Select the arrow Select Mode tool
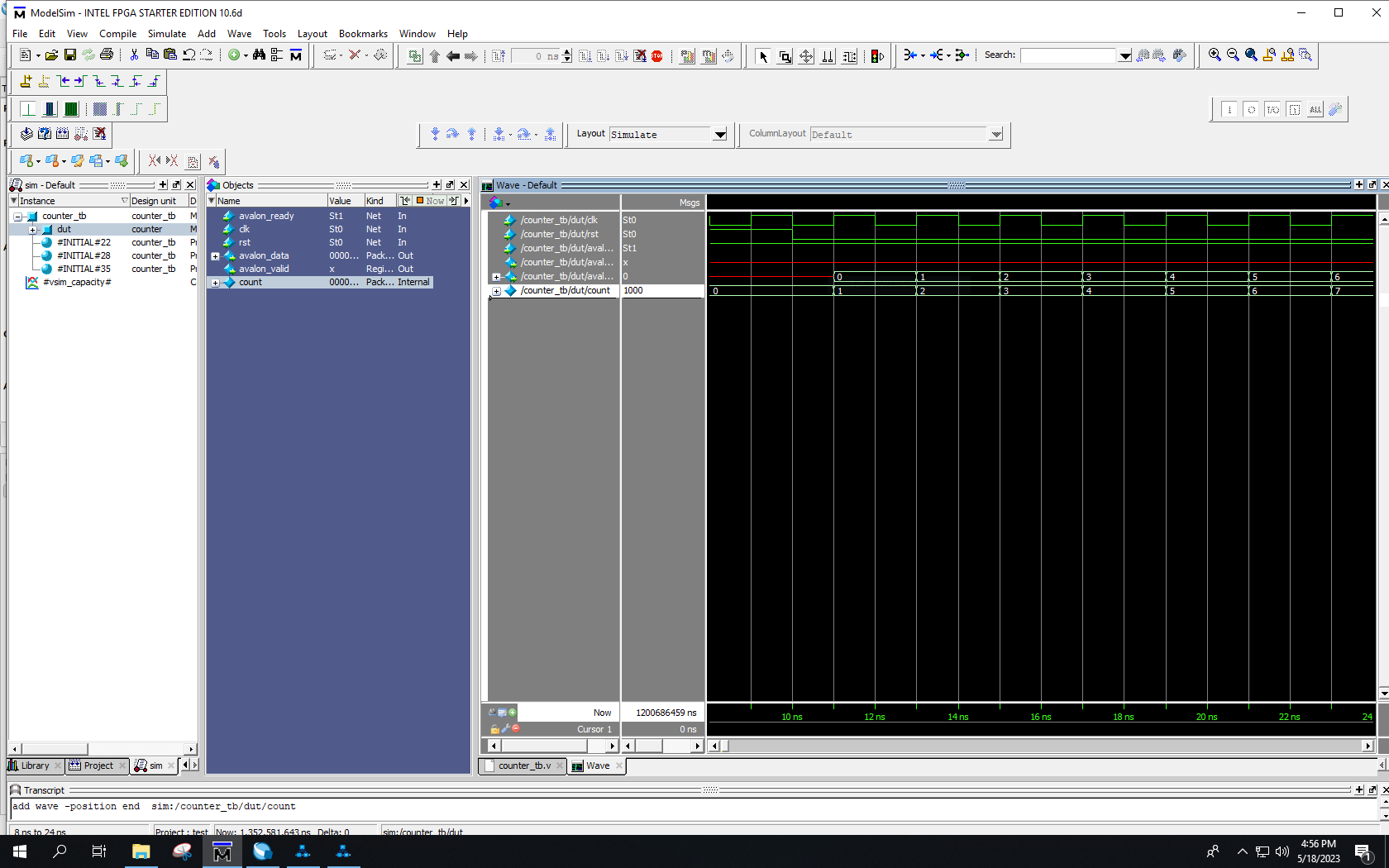 (x=763, y=56)
